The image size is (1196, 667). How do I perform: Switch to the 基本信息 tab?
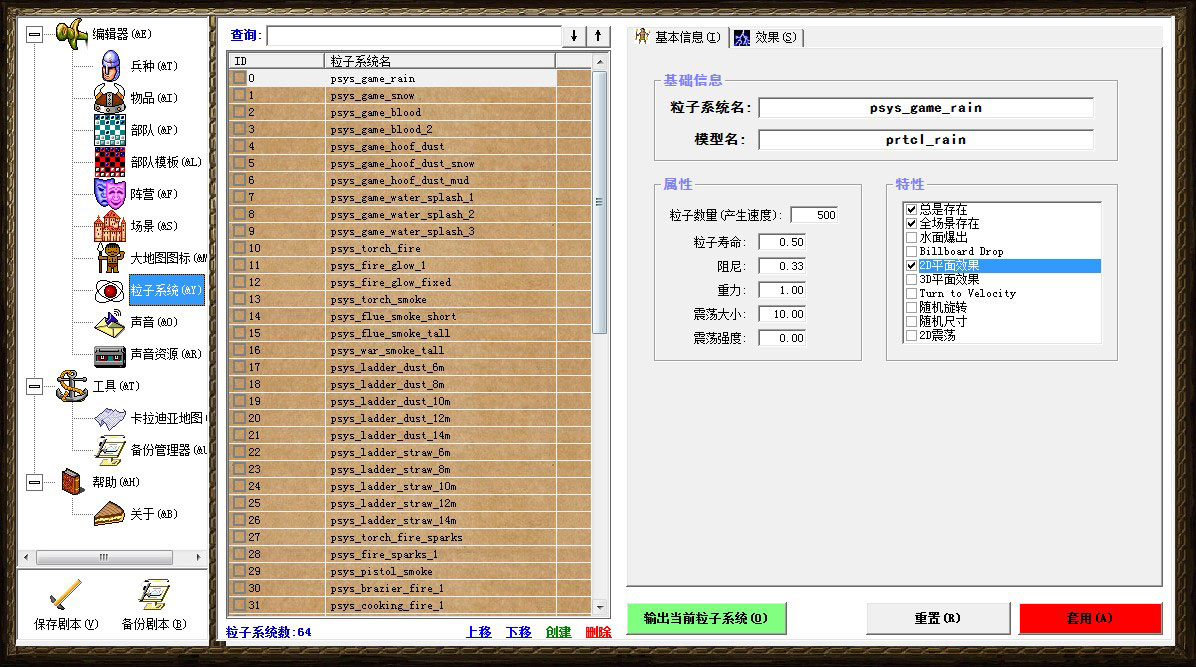tap(677, 37)
